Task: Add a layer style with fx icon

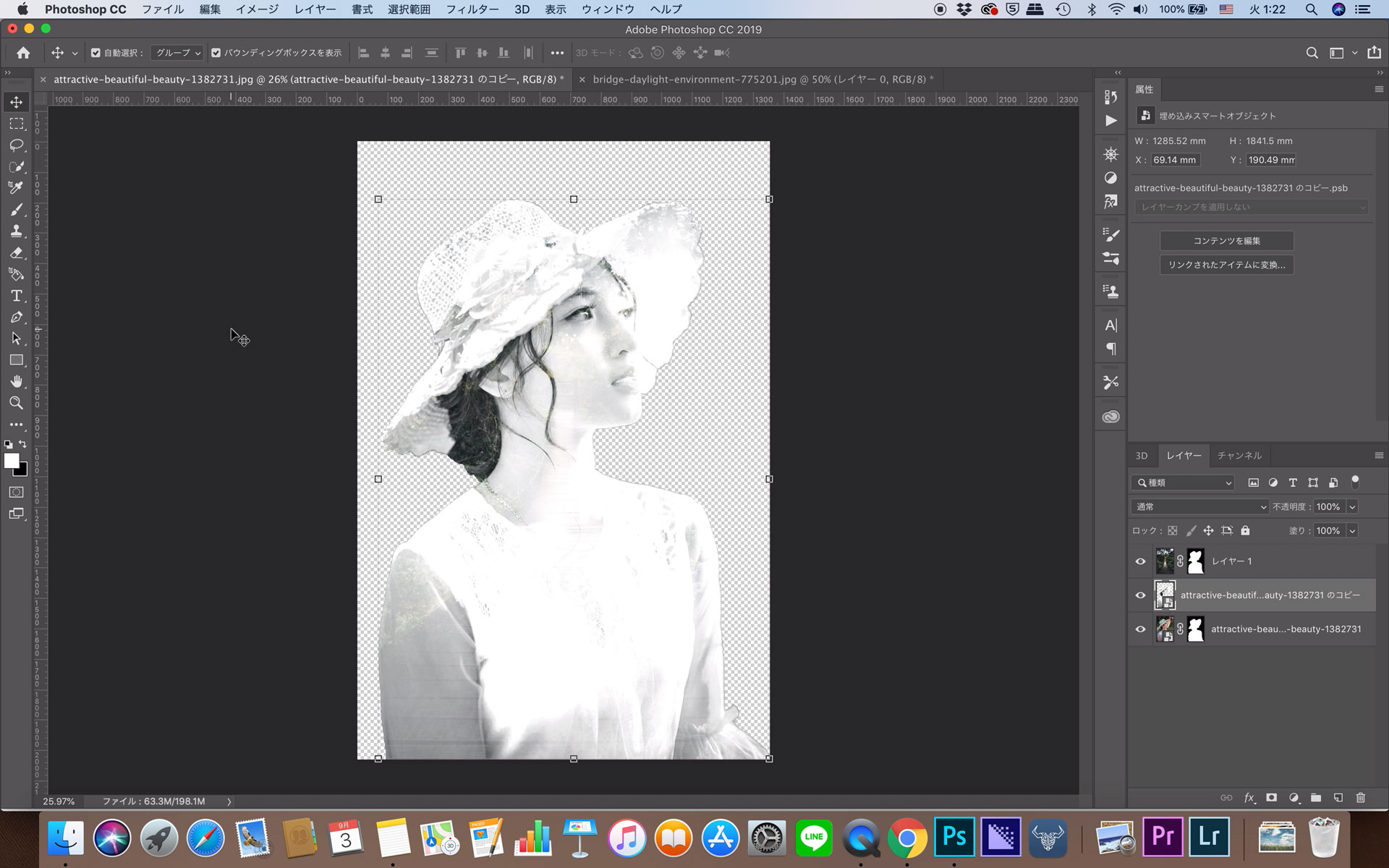Action: point(1249,798)
